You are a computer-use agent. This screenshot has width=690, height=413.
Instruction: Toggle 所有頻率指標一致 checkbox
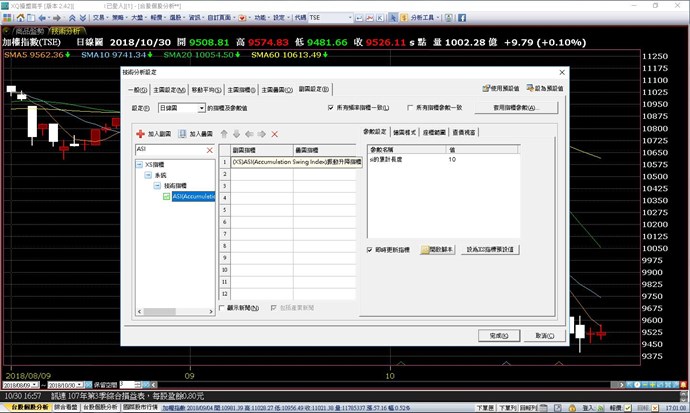(x=331, y=107)
